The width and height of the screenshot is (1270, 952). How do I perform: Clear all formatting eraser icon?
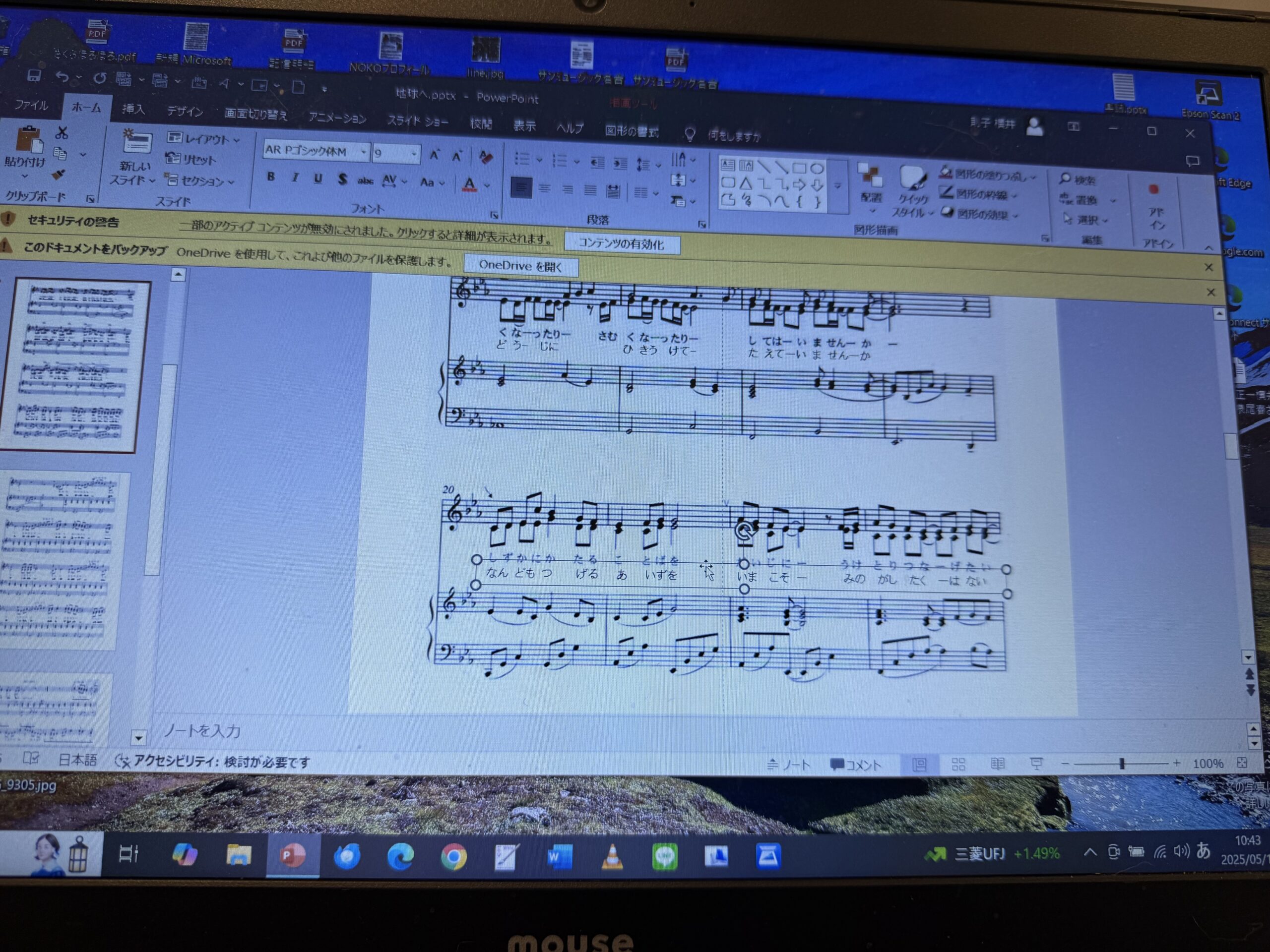(485, 157)
